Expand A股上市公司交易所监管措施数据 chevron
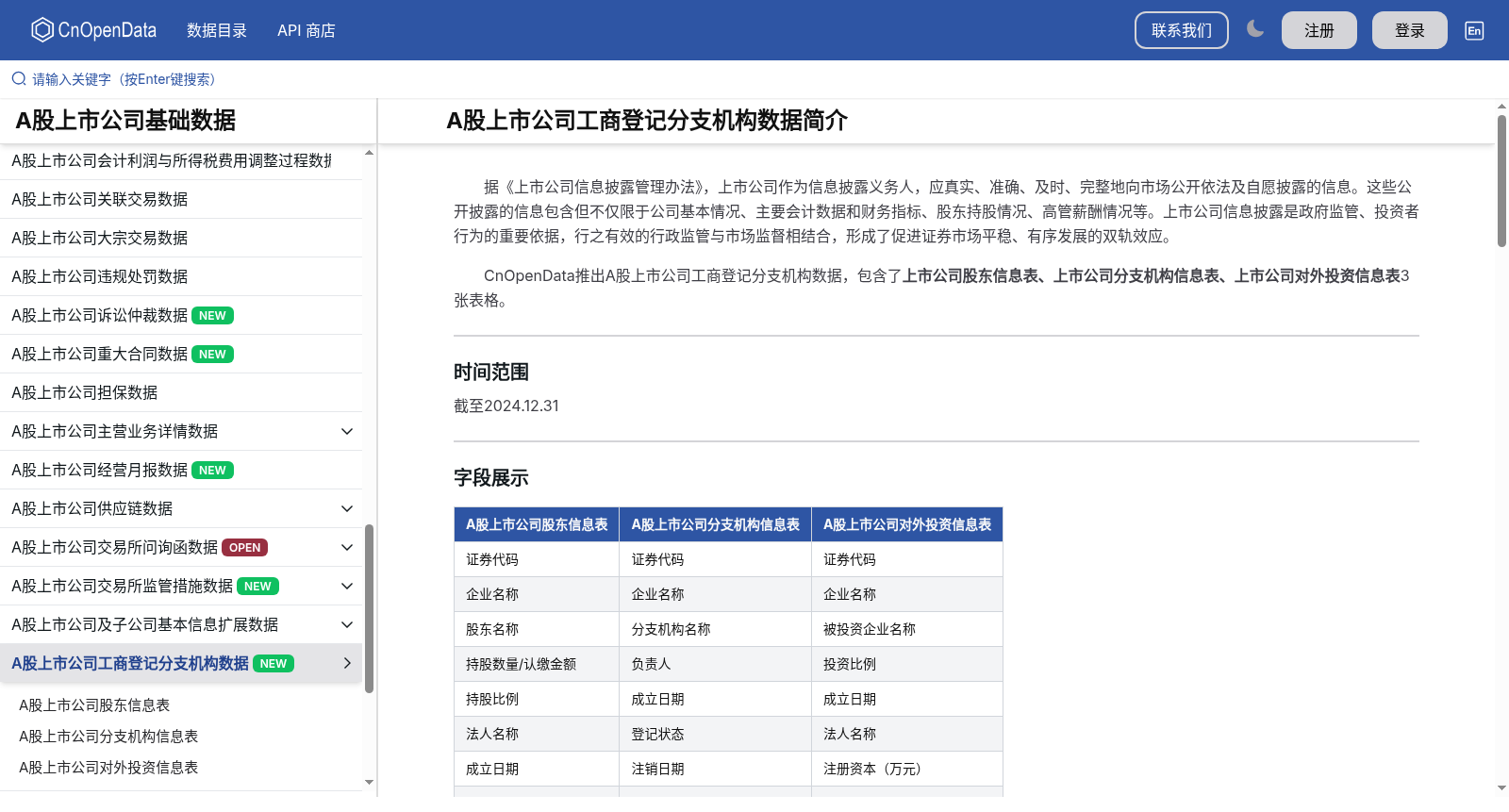The height and width of the screenshot is (812, 1509). [347, 586]
